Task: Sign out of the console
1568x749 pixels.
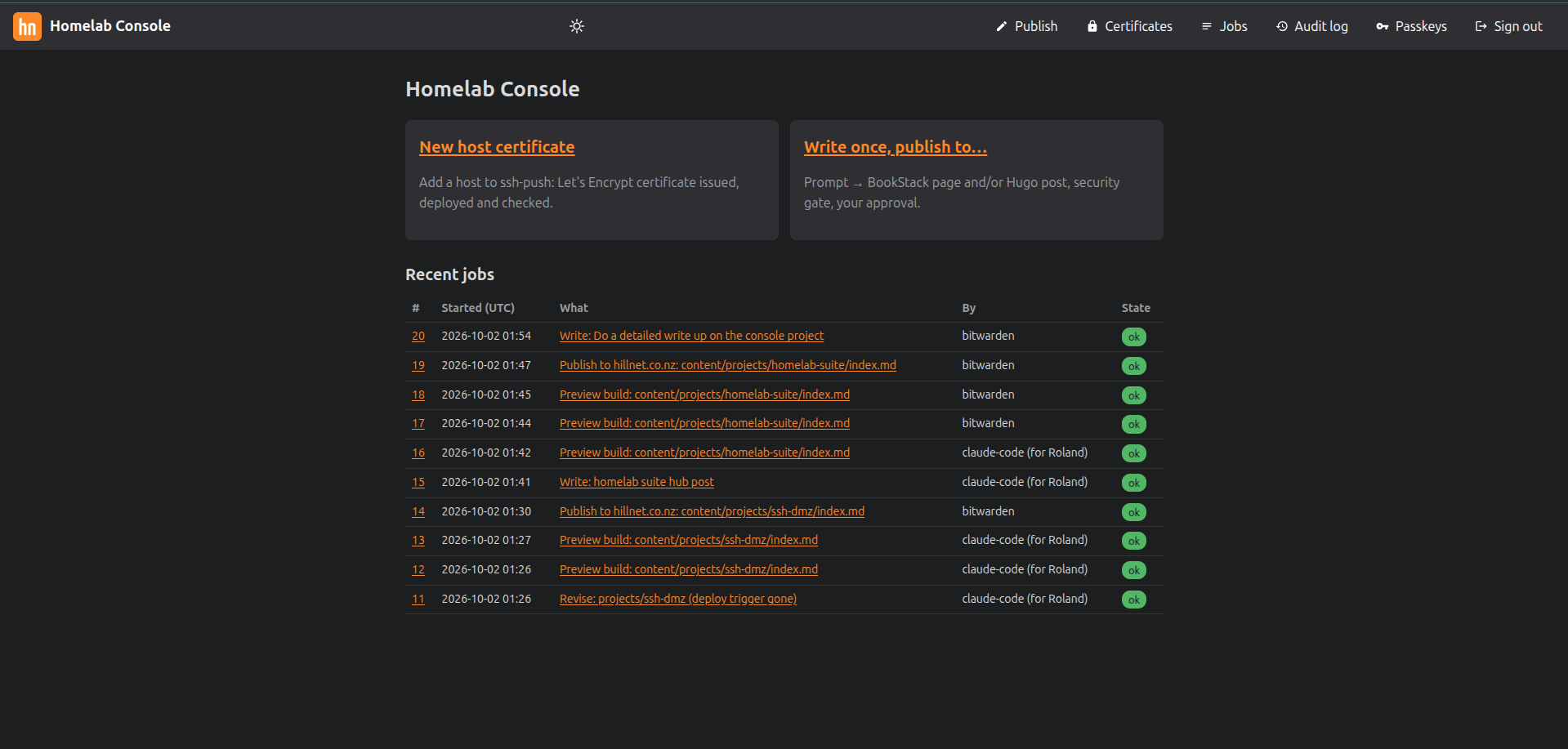Action: [1509, 26]
